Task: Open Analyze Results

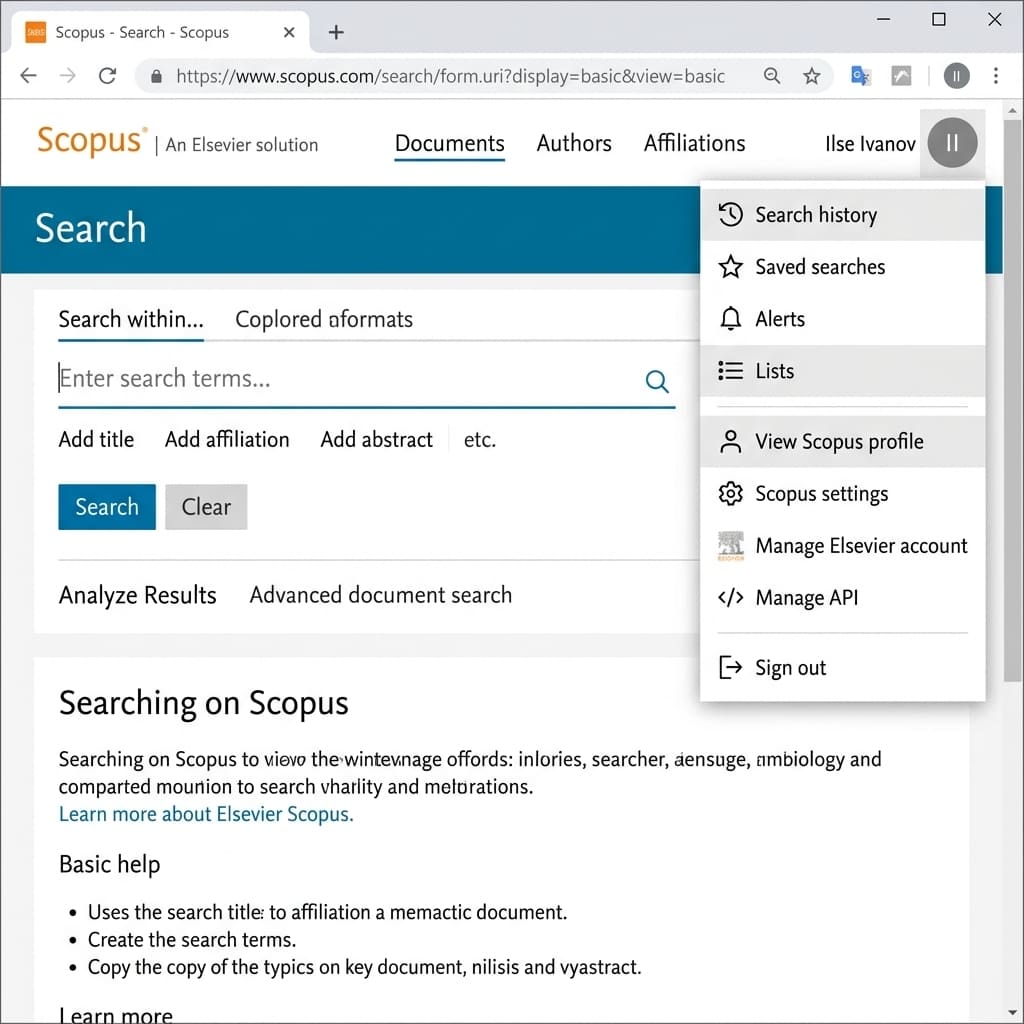Action: (x=137, y=595)
